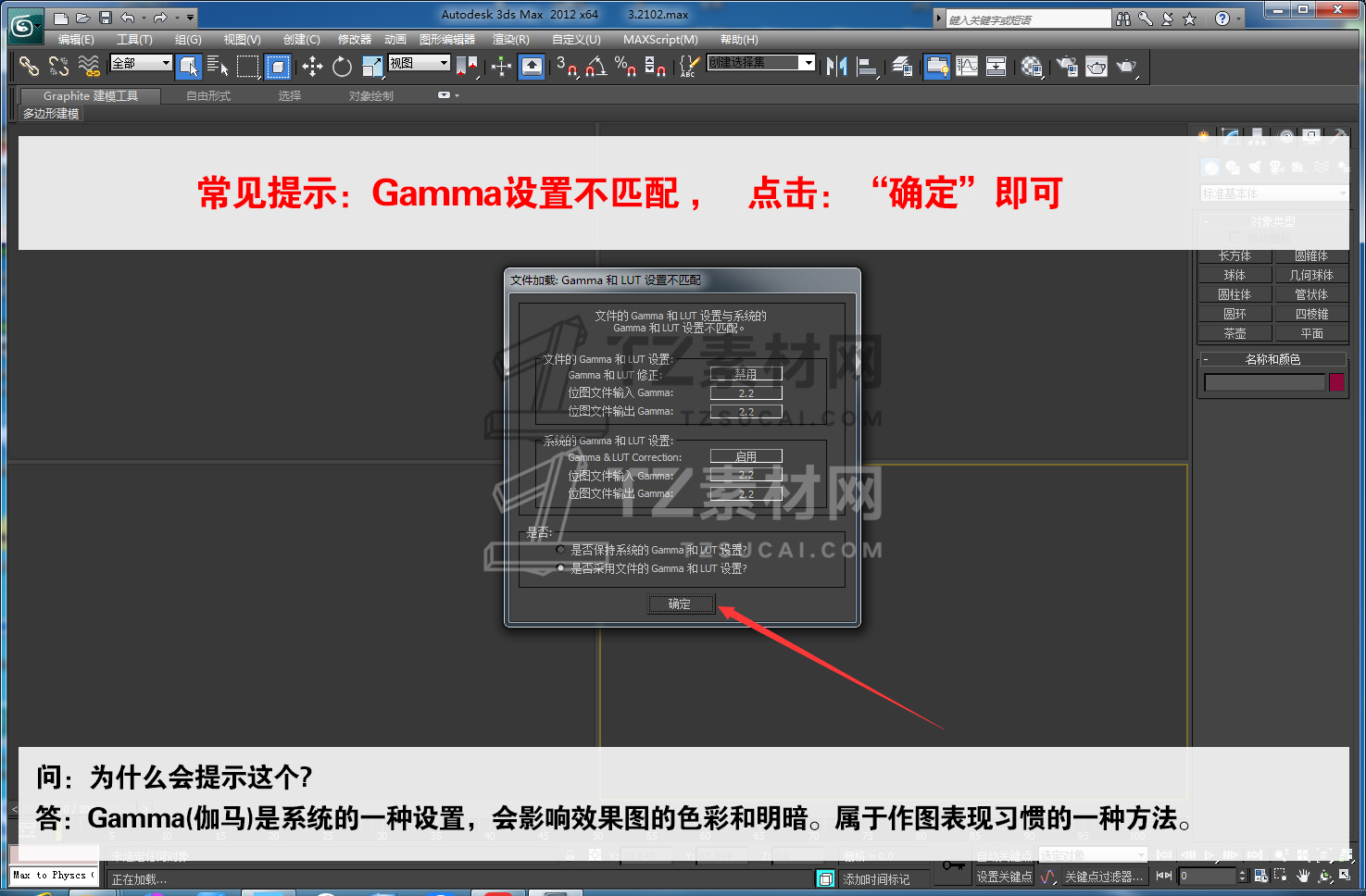Screen dimensions: 1366x896
Task: Toggle the Key Mode button
Action: 1164,876
